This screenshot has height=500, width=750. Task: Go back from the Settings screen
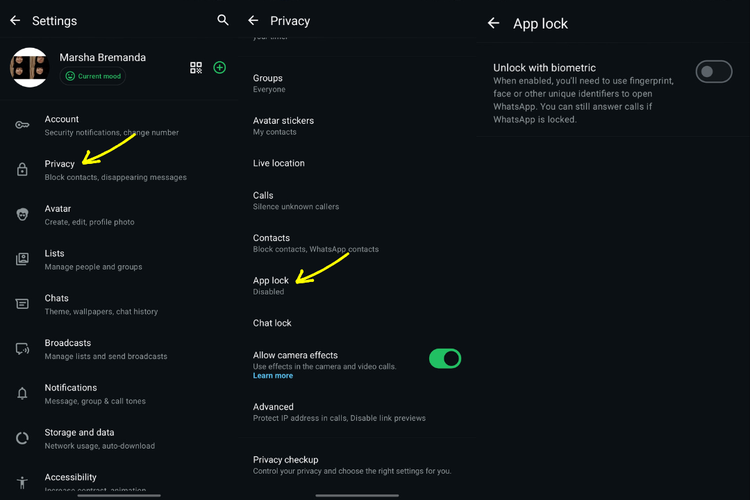click(15, 21)
